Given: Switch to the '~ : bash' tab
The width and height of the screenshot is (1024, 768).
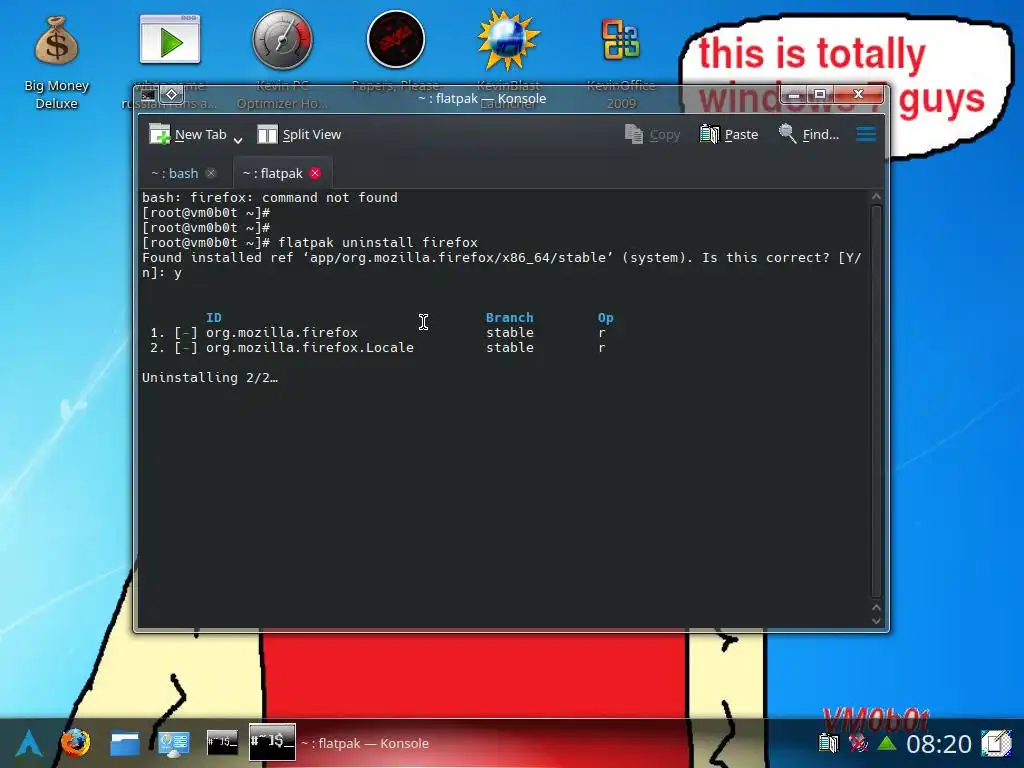Looking at the screenshot, I should [175, 173].
